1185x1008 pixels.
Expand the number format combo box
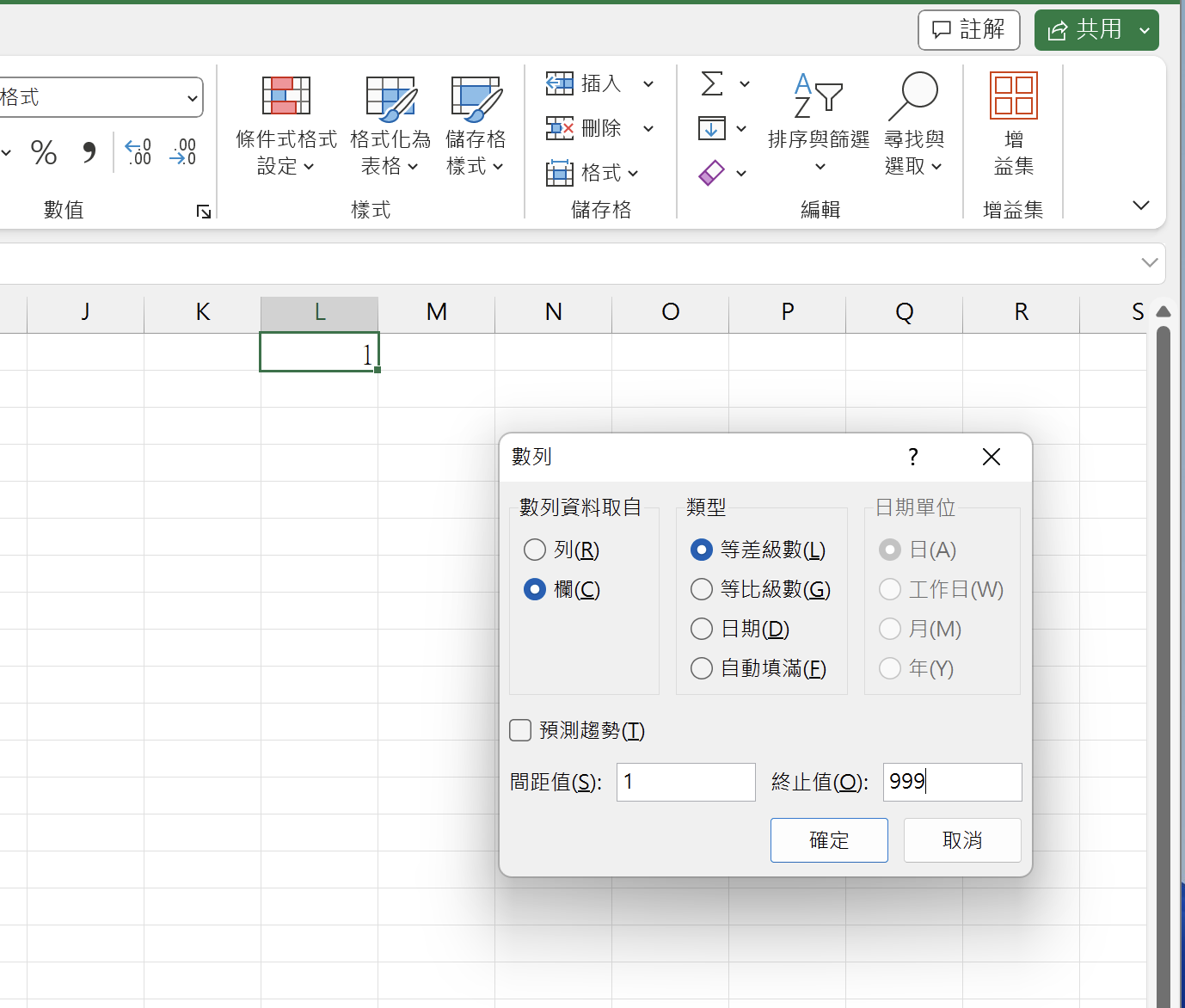click(x=192, y=98)
